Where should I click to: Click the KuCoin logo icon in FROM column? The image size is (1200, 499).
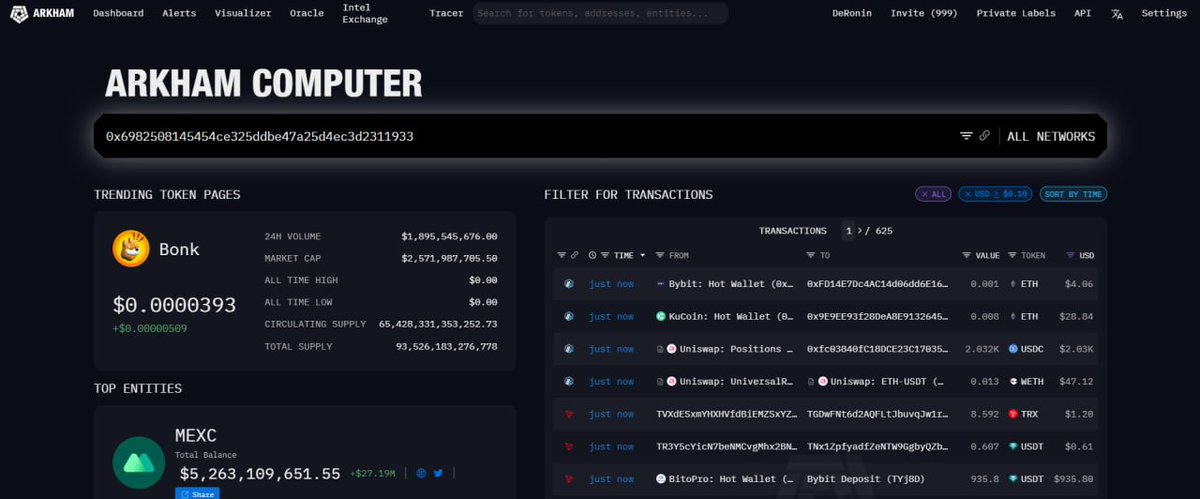(x=661, y=316)
